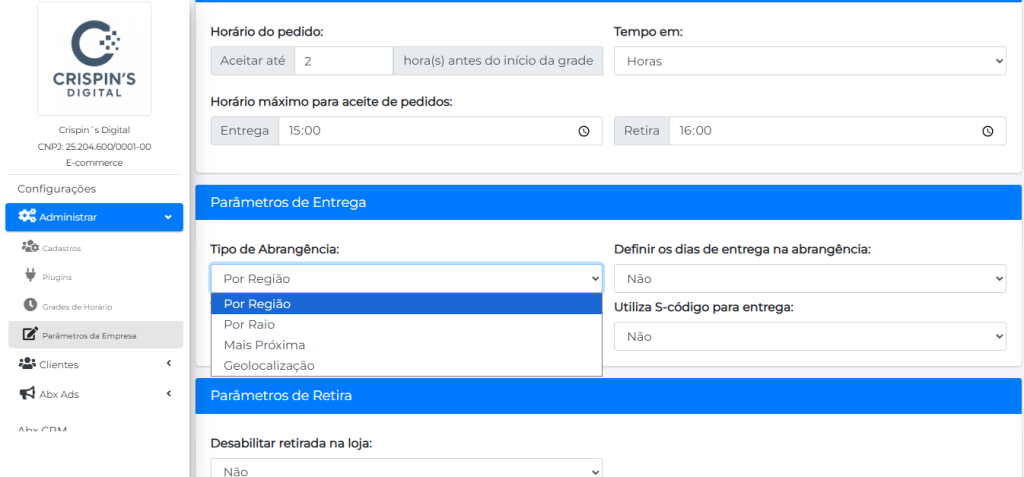Expand the Clientes submenu arrow

(x=168, y=364)
